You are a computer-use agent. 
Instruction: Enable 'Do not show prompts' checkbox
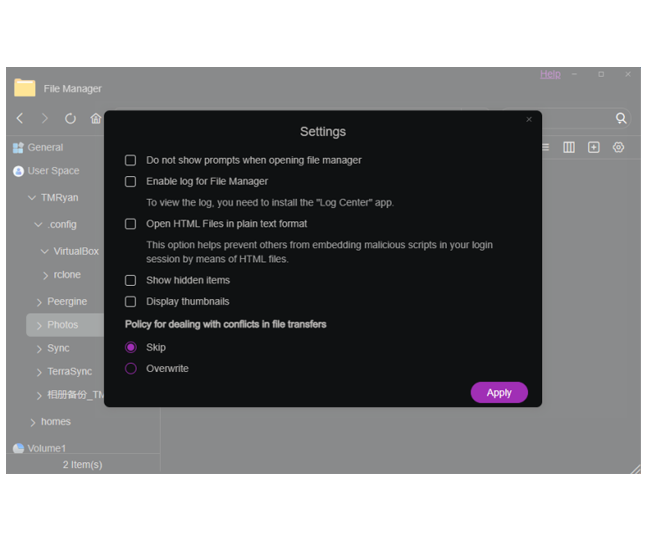click(x=130, y=160)
